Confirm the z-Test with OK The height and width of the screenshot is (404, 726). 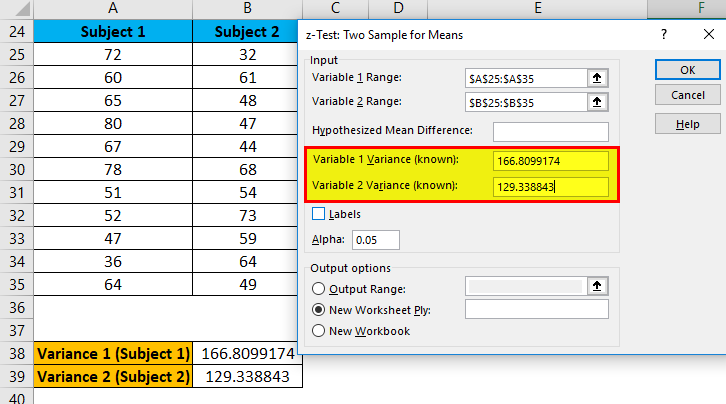688,70
